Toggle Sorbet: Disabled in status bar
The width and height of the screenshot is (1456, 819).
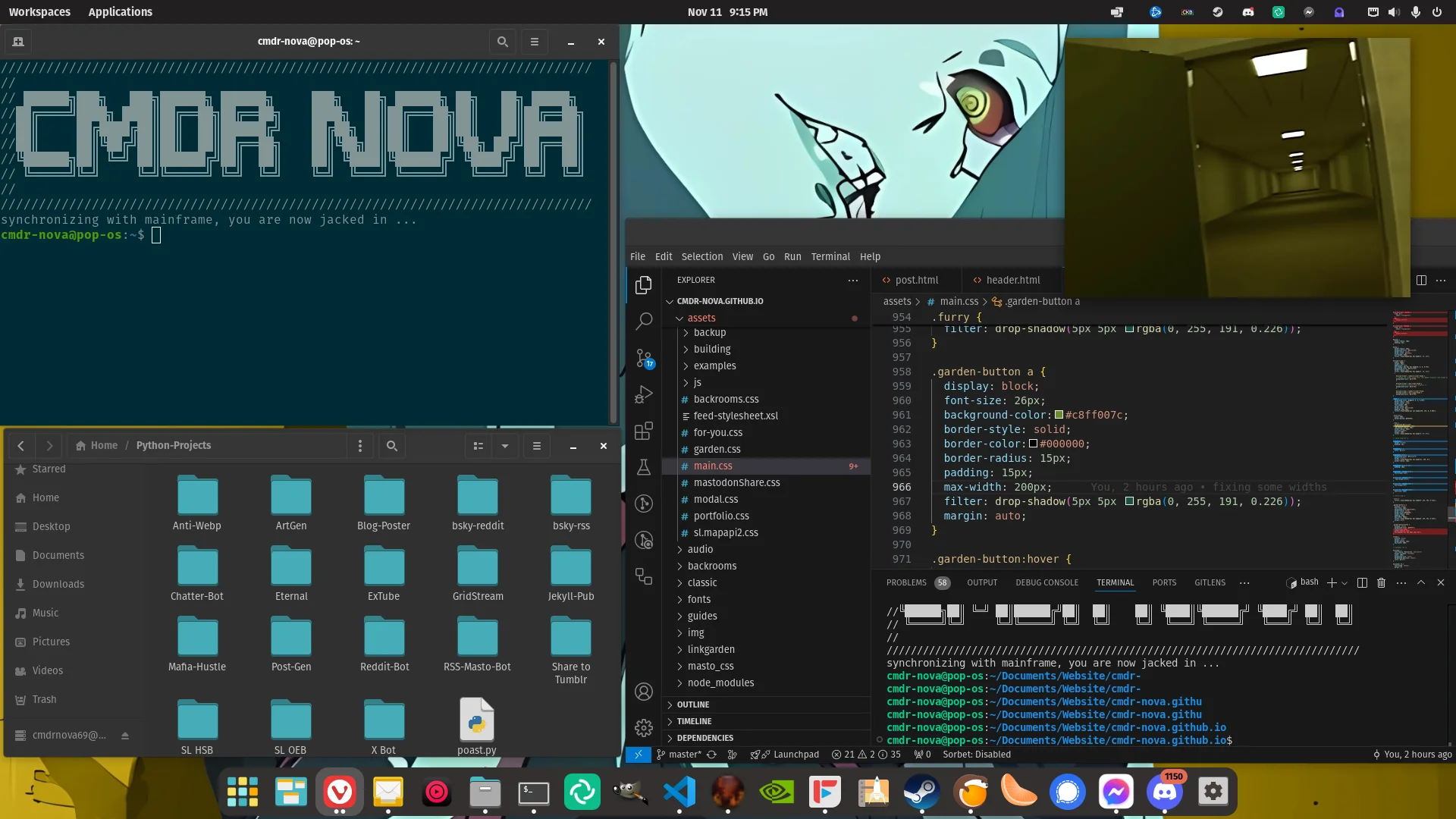click(977, 755)
